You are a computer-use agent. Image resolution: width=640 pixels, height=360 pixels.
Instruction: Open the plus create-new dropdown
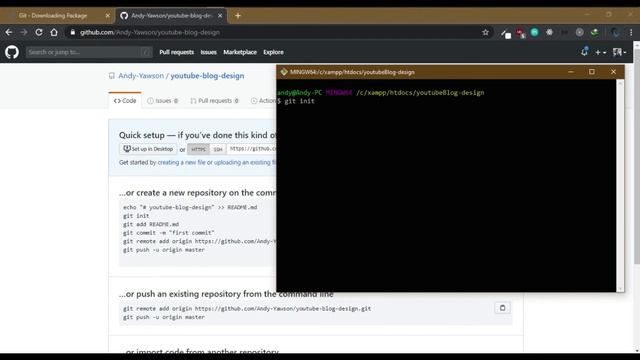[600, 52]
